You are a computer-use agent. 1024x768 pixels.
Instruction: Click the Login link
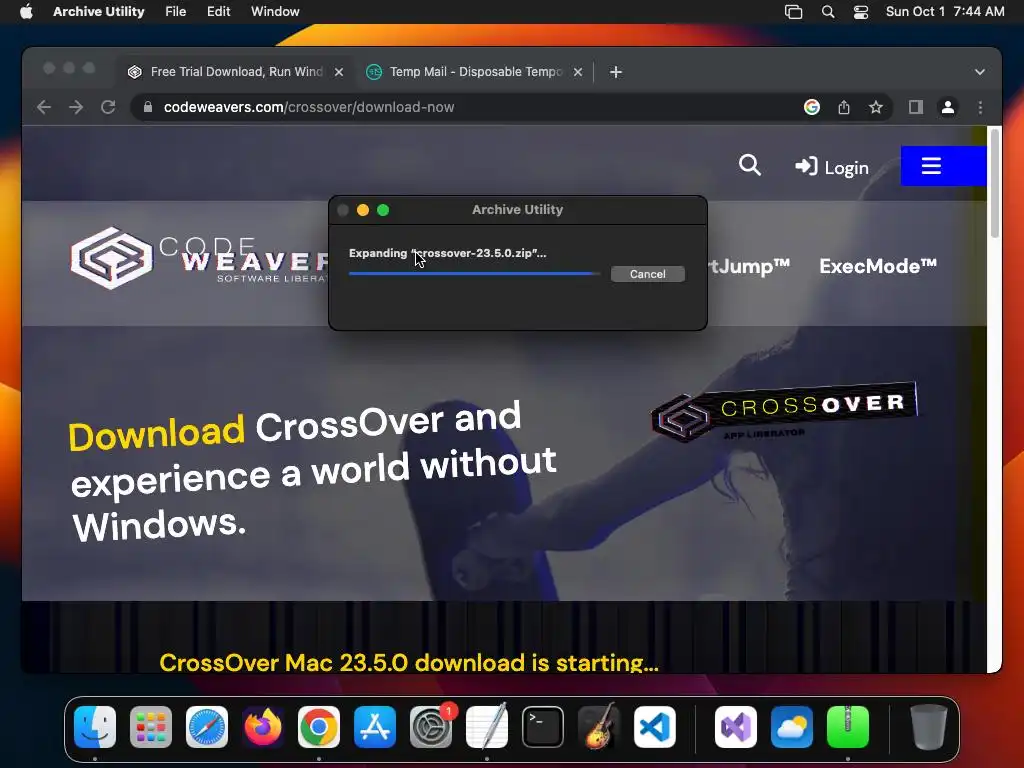point(832,167)
